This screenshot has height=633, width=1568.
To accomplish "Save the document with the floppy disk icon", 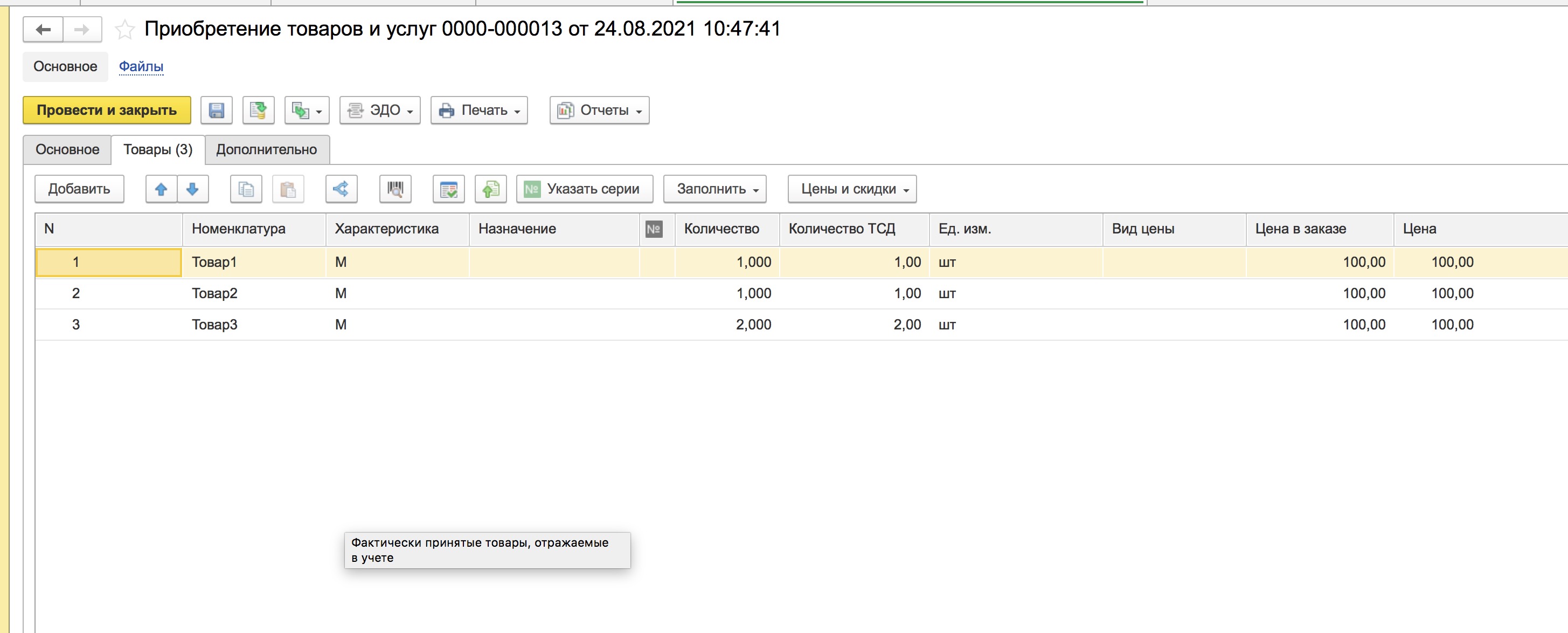I will click(216, 111).
